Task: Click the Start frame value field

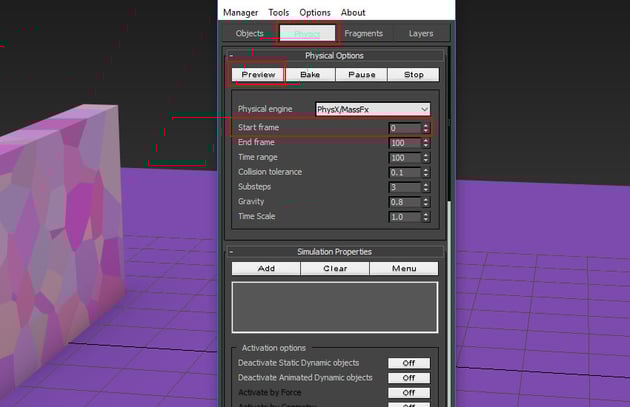Action: point(405,128)
